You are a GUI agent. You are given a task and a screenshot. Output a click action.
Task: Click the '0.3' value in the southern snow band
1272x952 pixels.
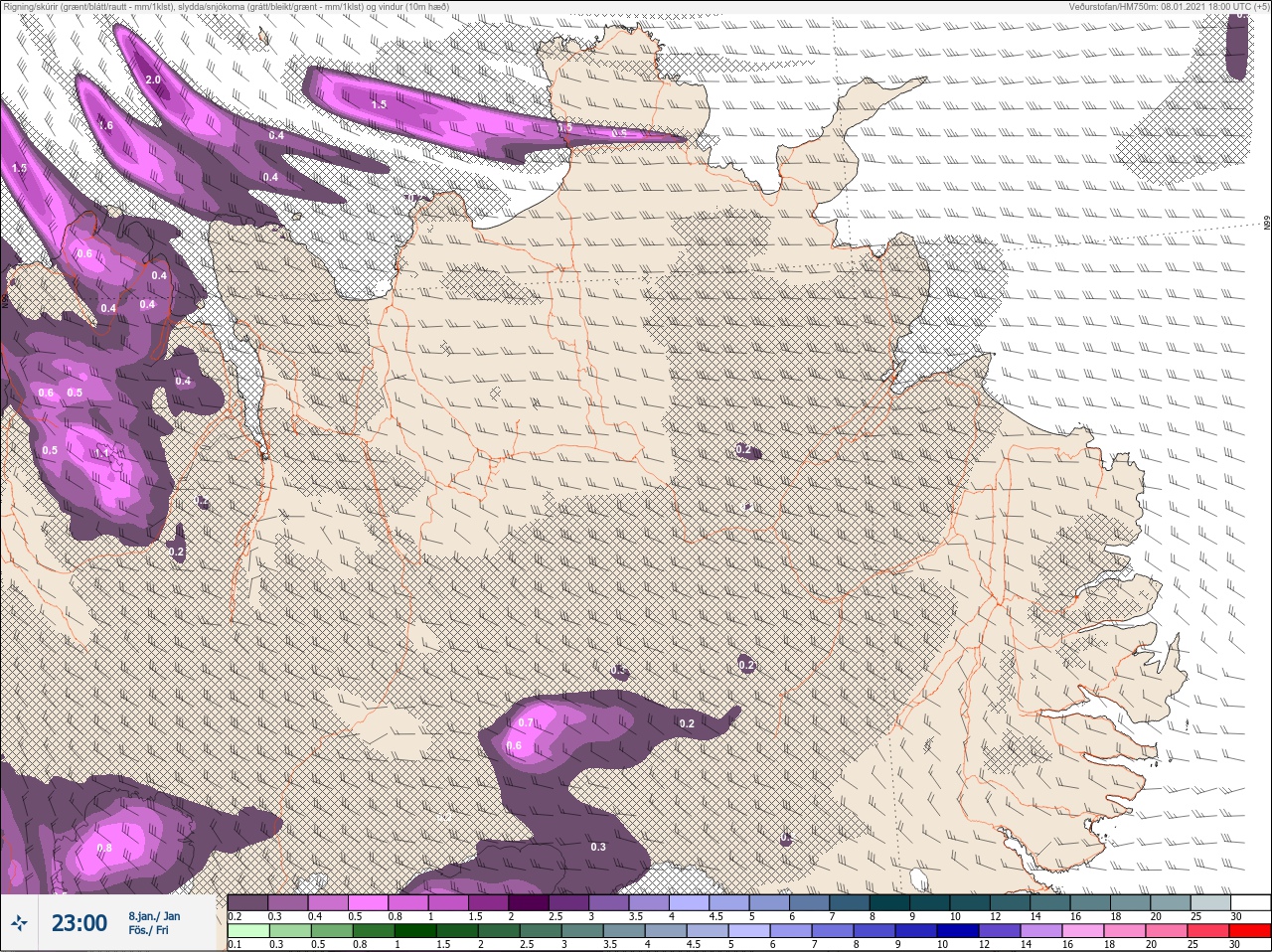coord(598,847)
